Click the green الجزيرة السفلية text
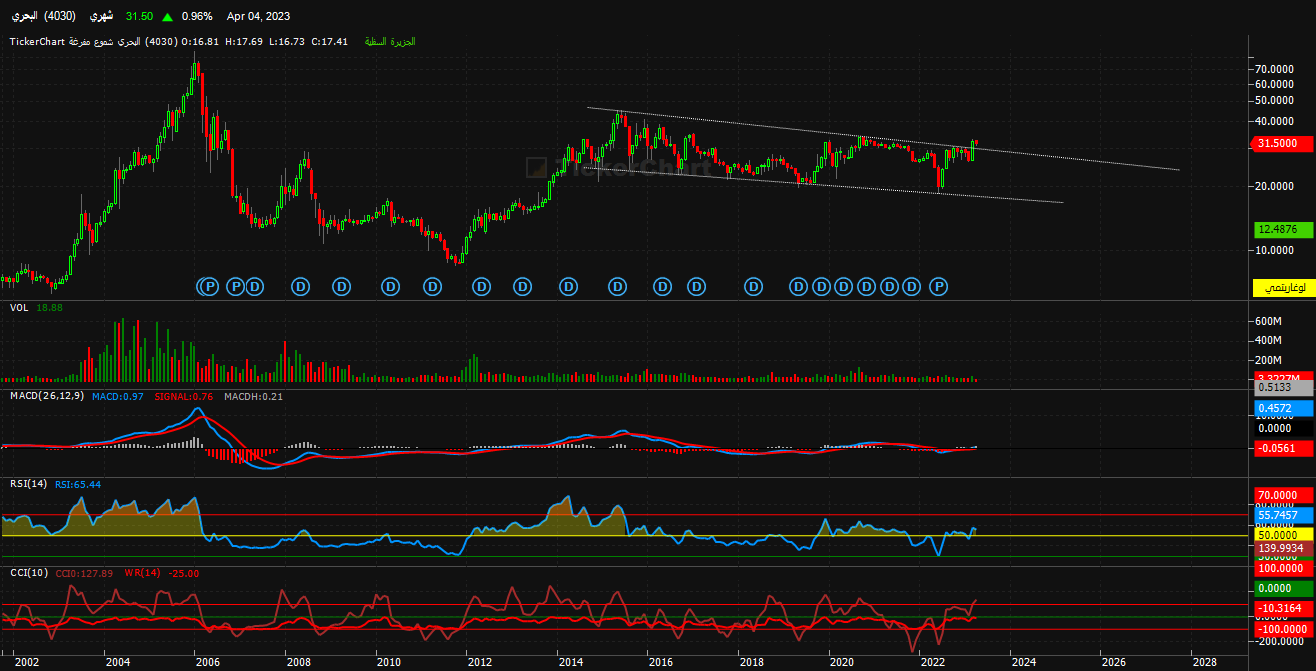The image size is (1316, 671). pos(390,42)
